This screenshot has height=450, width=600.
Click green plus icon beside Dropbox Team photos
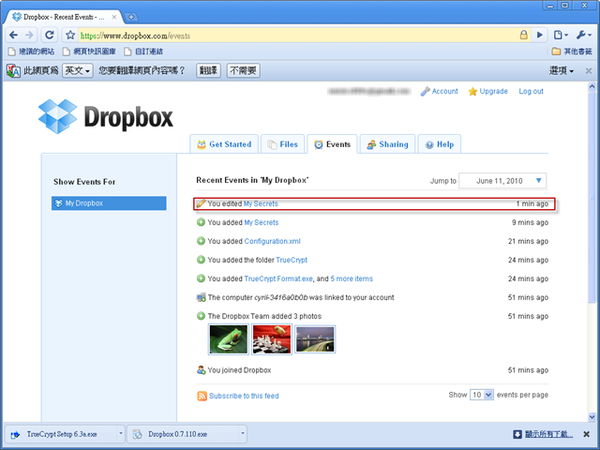tap(201, 316)
